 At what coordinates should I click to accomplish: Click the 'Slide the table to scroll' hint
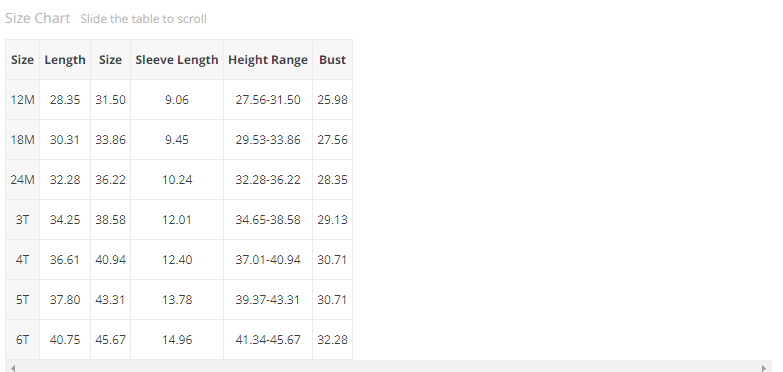(143, 19)
